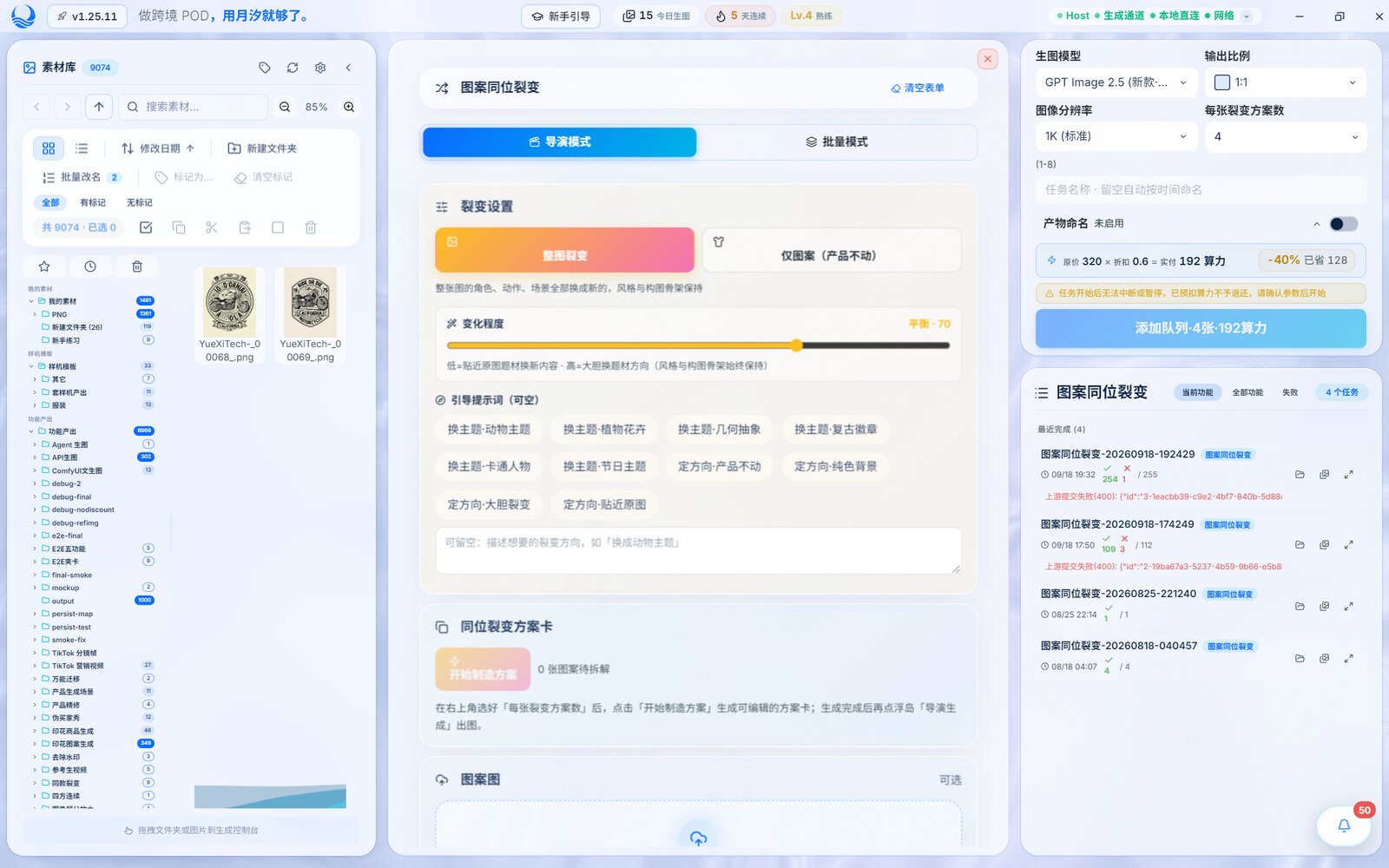The image size is (1389, 868).
Task: Select 整图裂变 mode option
Action: [565, 250]
